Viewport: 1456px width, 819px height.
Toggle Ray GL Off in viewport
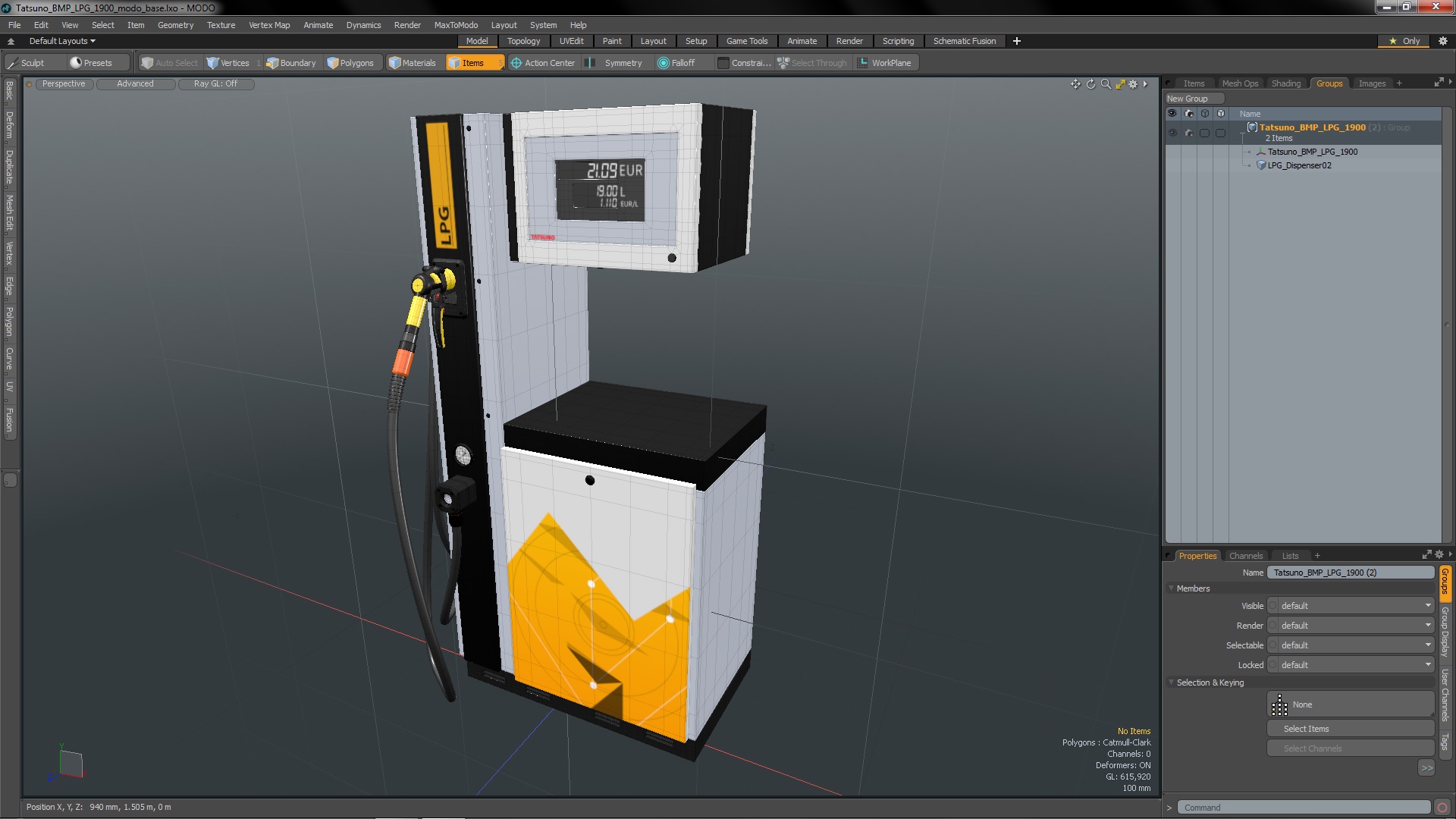coord(215,84)
